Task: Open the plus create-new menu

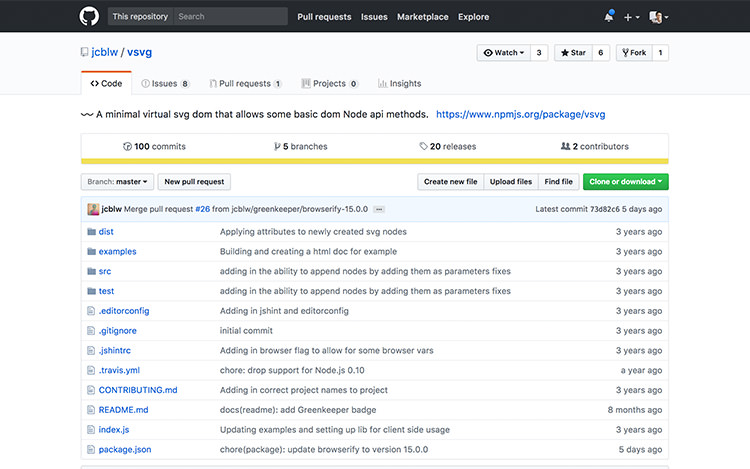Action: (x=631, y=17)
